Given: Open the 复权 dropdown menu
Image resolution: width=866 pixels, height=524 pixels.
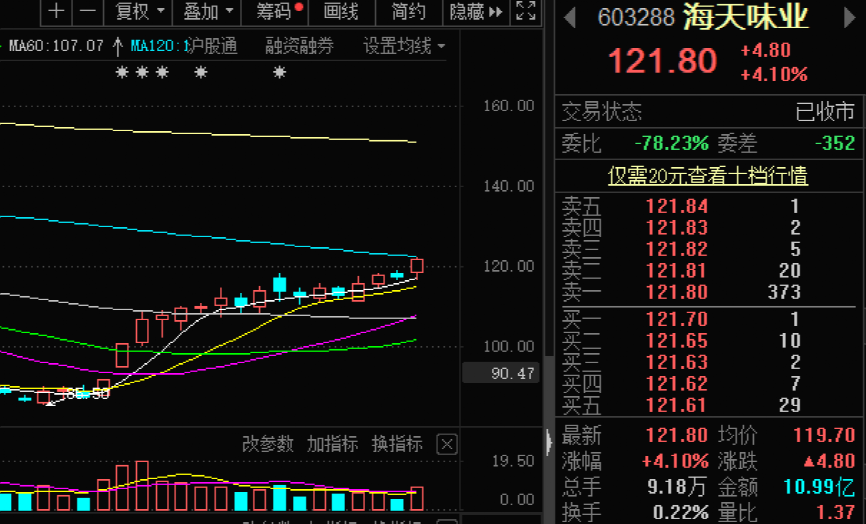Looking at the screenshot, I should click(138, 11).
